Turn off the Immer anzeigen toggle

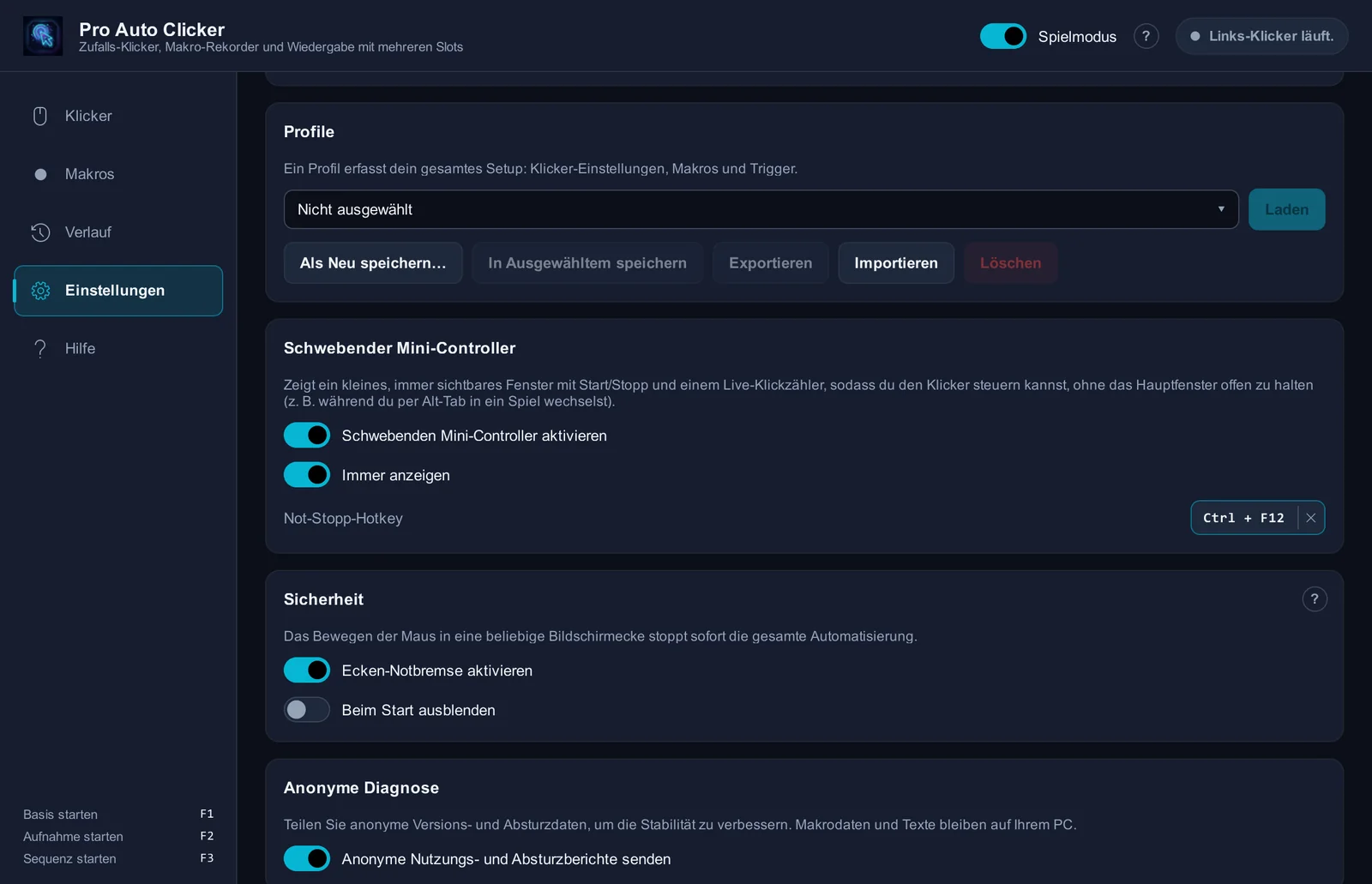(x=307, y=475)
